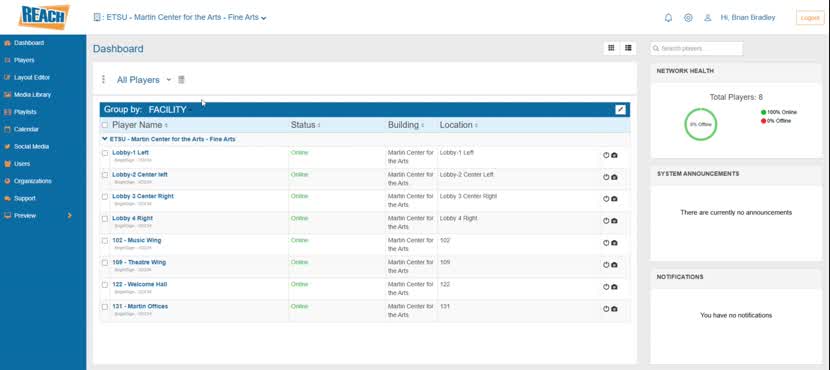Toggle the select-all players checkbox in header
The width and height of the screenshot is (830, 370).
click(105, 125)
